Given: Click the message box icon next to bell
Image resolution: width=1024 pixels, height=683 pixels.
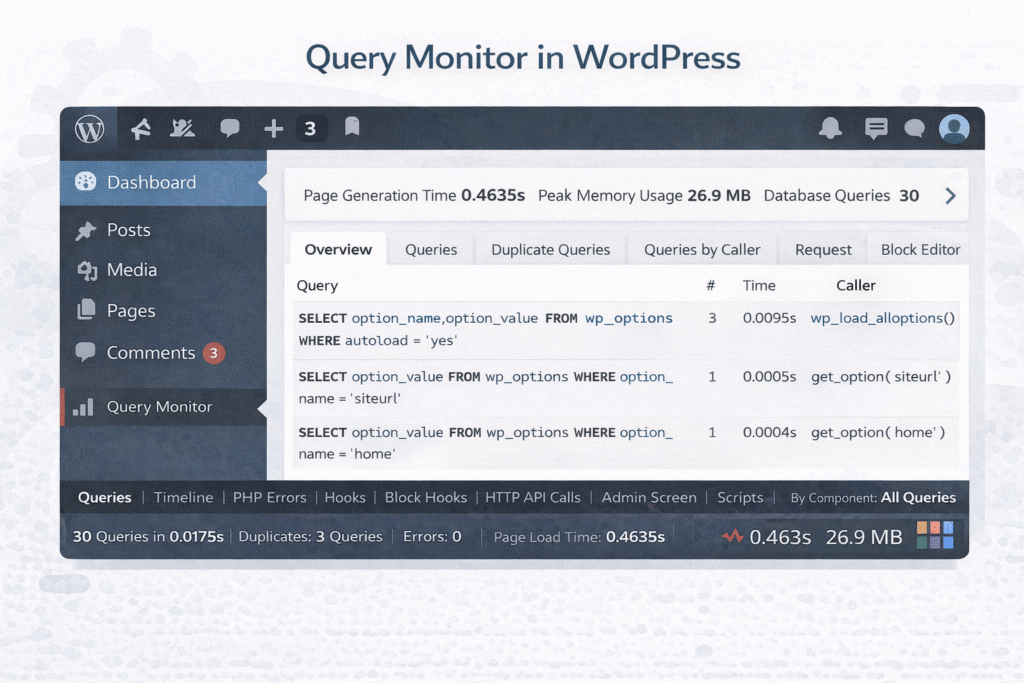Looking at the screenshot, I should point(876,128).
